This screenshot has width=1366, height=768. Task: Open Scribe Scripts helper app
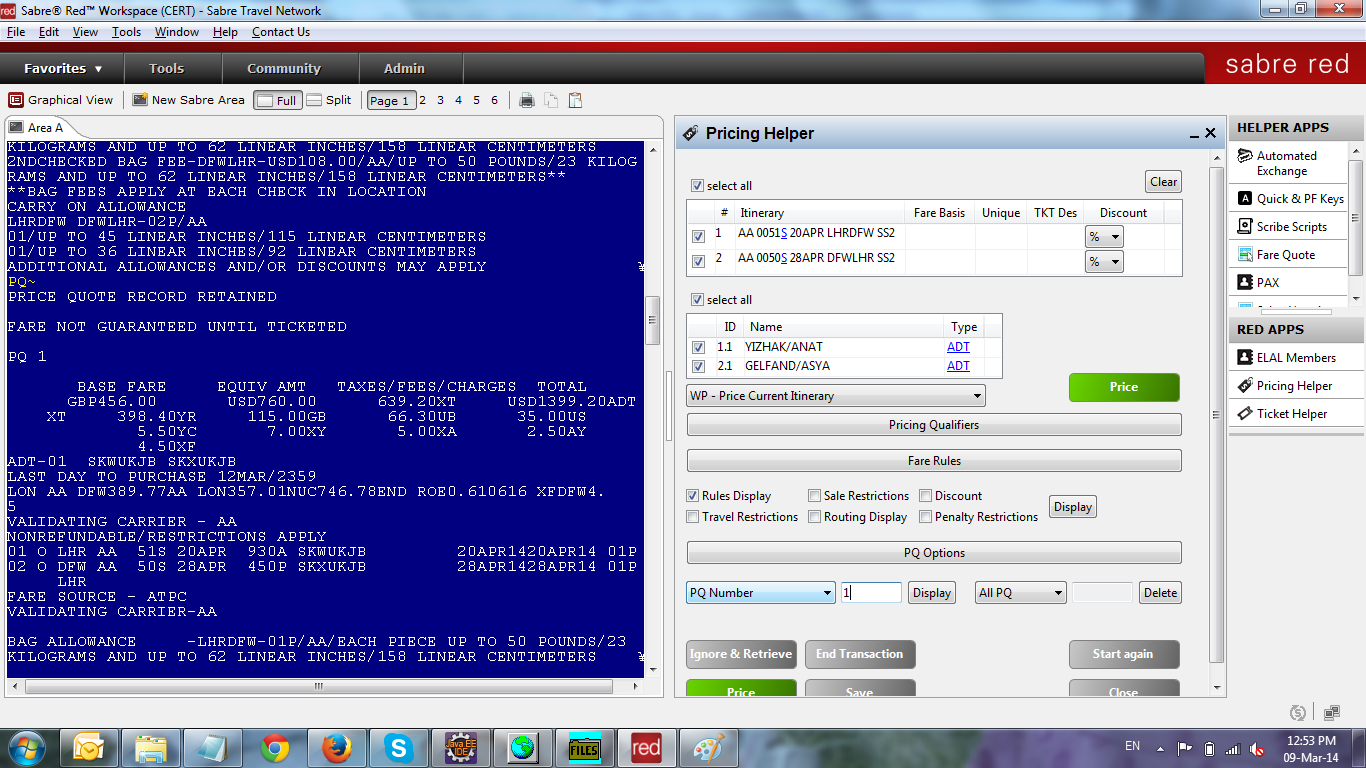coord(1245,227)
